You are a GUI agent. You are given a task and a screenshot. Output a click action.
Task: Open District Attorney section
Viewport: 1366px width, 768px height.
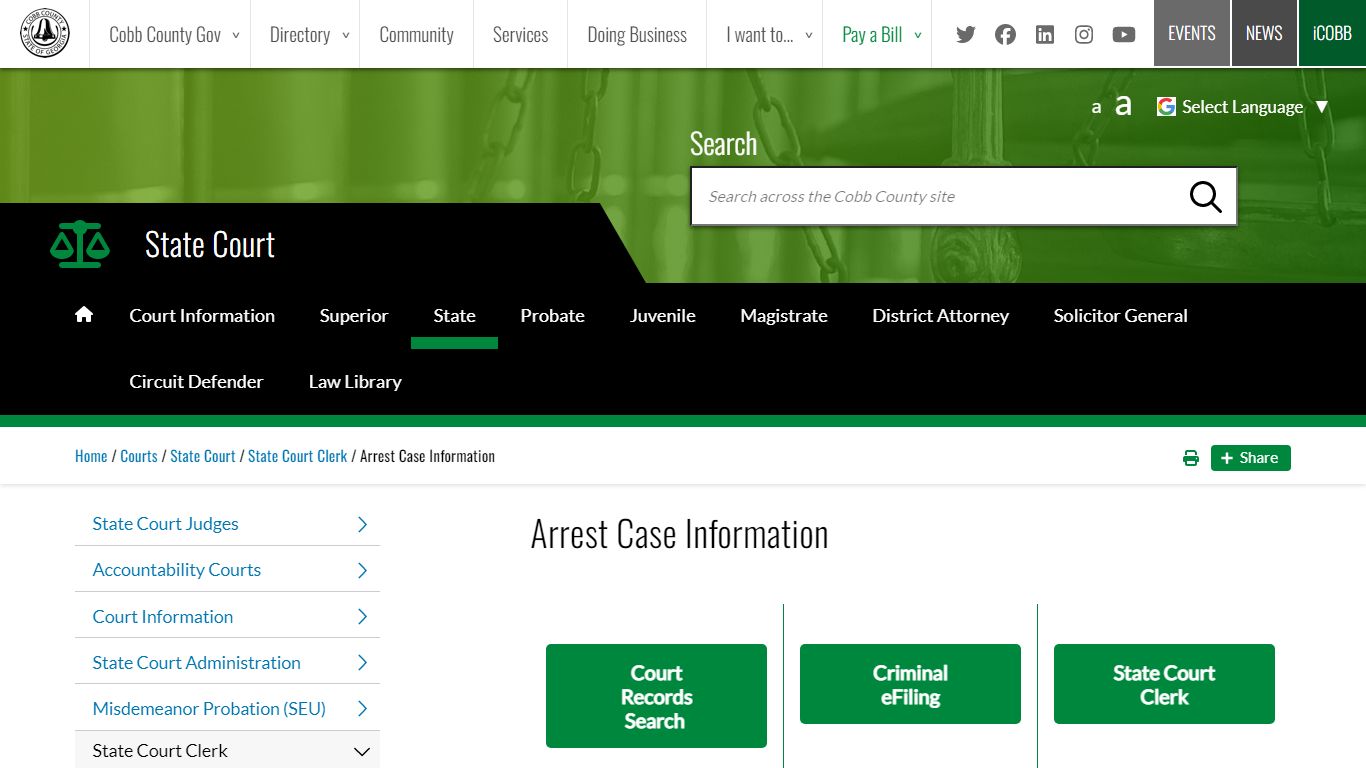tap(940, 315)
